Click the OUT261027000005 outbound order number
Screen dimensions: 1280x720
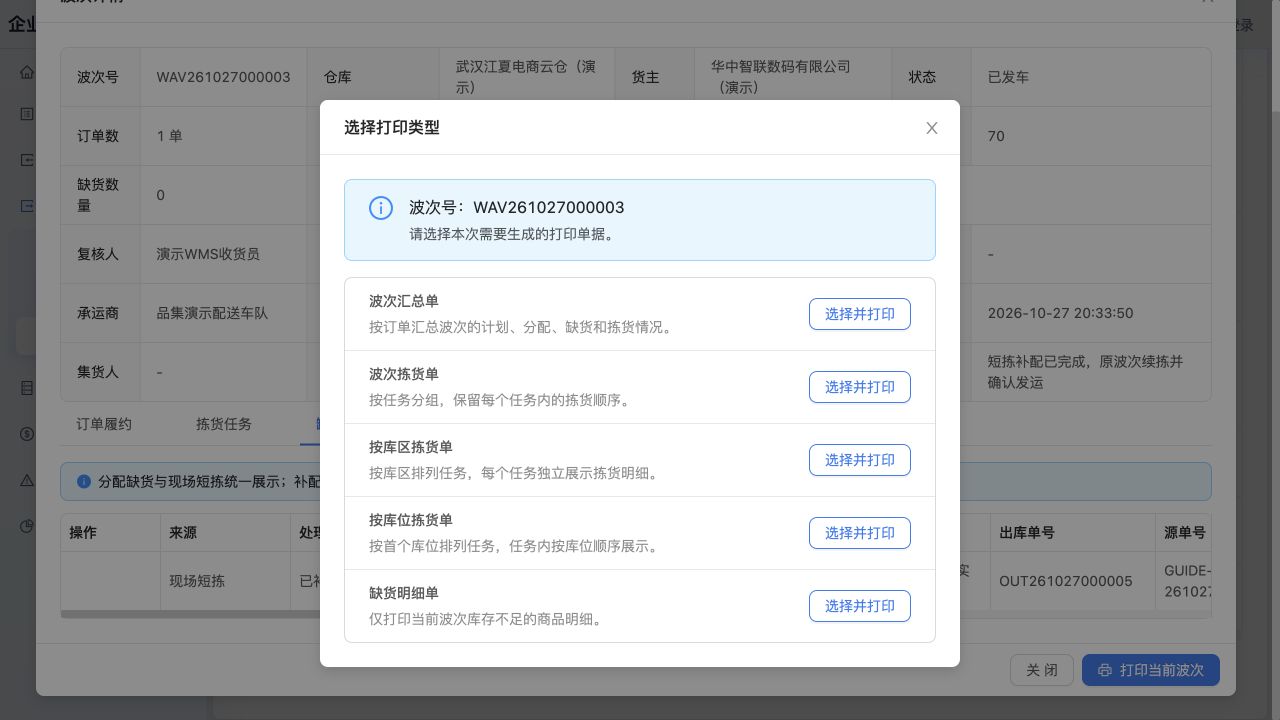[1066, 581]
